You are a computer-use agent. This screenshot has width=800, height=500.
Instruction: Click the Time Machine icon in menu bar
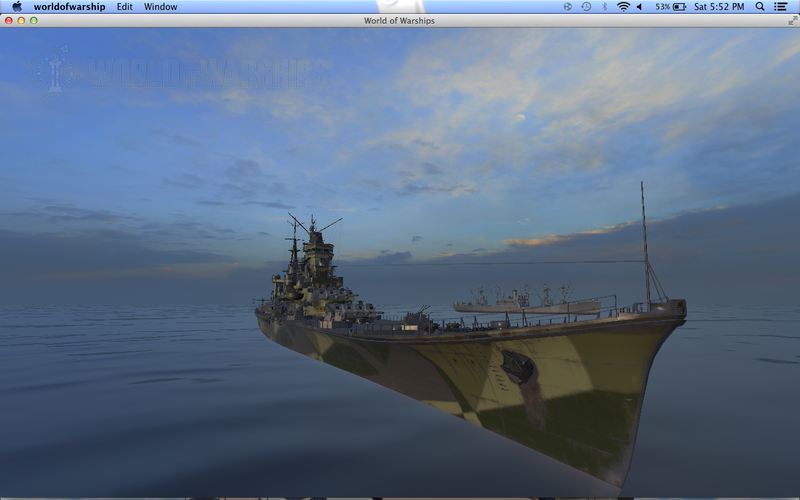(x=586, y=7)
